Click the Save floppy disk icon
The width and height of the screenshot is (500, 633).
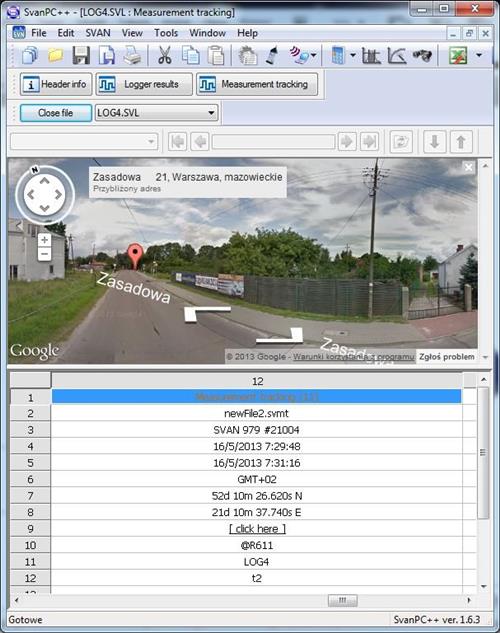tap(81, 55)
